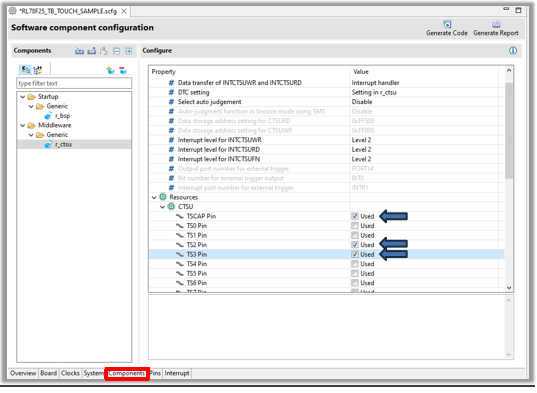Click the Generate Report label
The width and height of the screenshot is (537, 393).
496,33
